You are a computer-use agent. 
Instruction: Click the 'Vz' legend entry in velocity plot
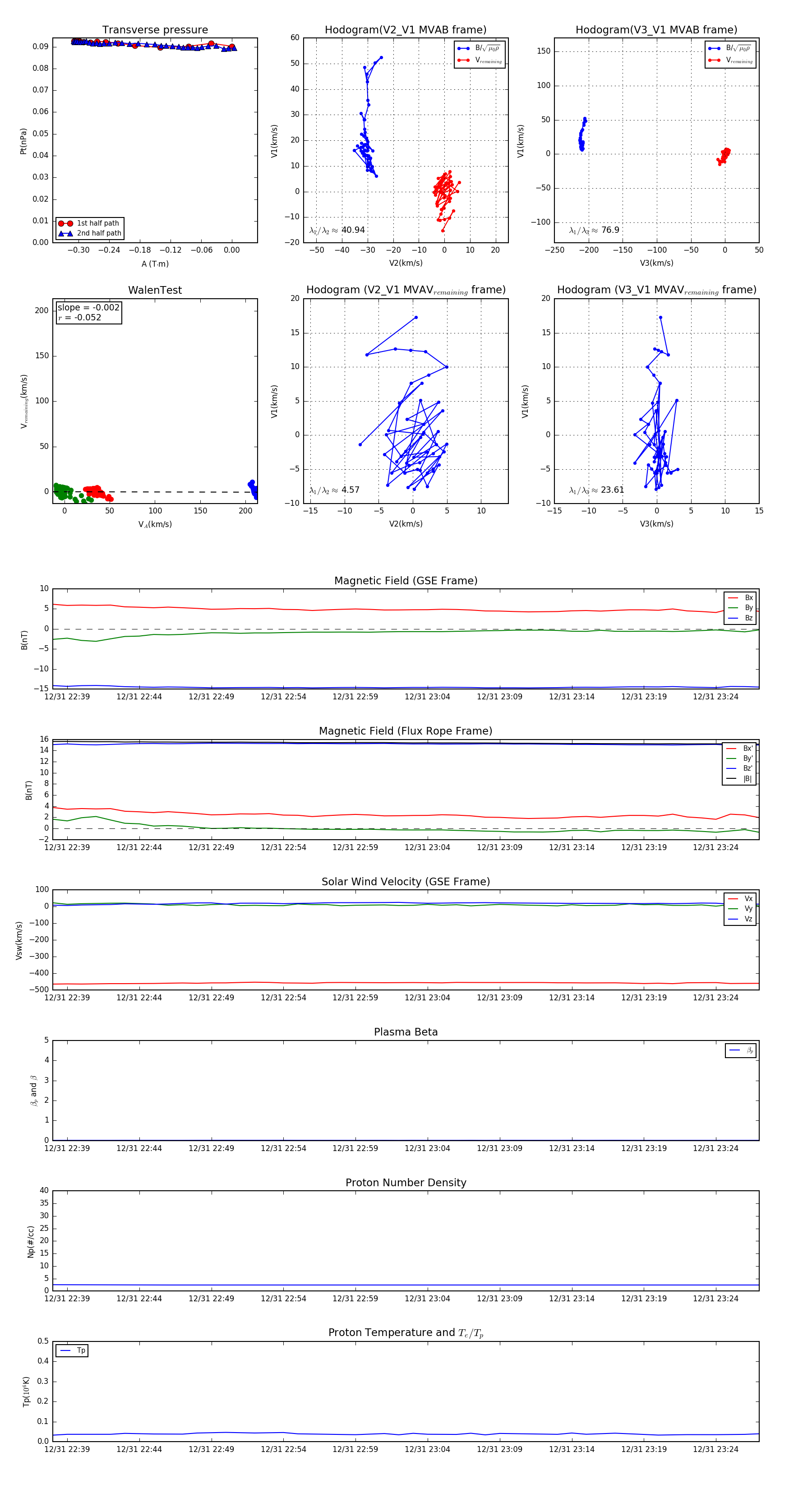pyautogui.click(x=741, y=919)
